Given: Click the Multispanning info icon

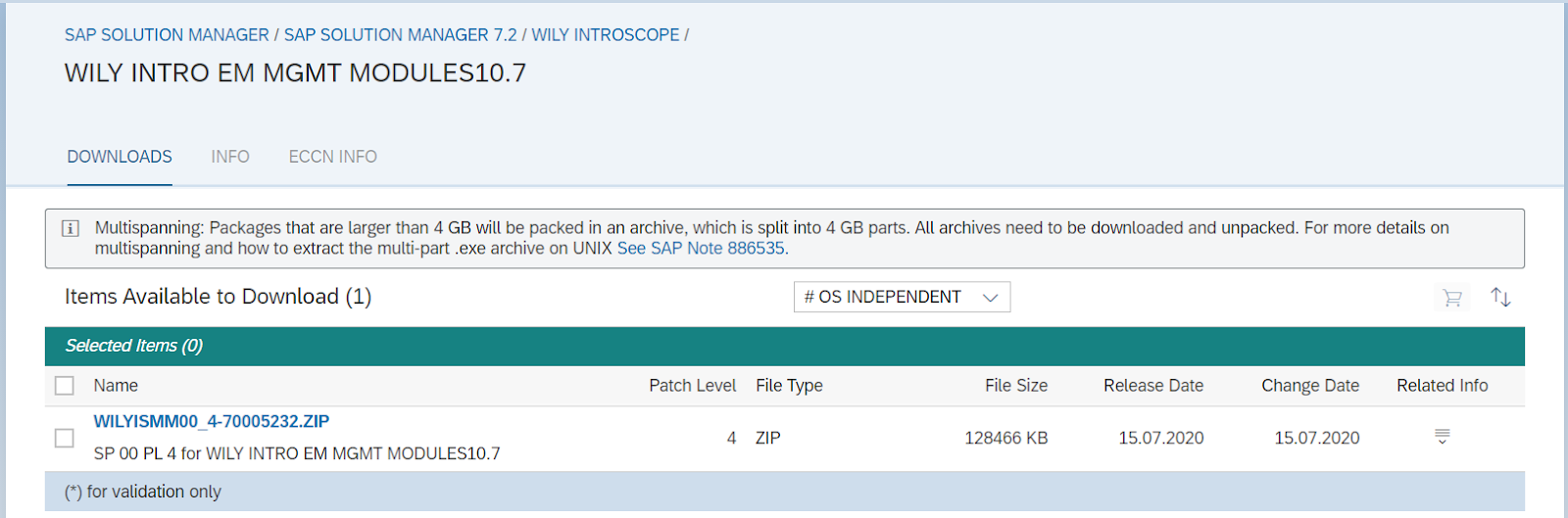Looking at the screenshot, I should coord(71,228).
